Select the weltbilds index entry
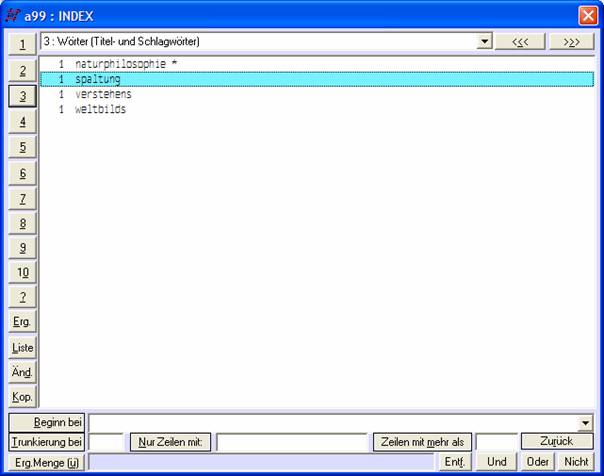604x476 pixels. click(x=317, y=109)
